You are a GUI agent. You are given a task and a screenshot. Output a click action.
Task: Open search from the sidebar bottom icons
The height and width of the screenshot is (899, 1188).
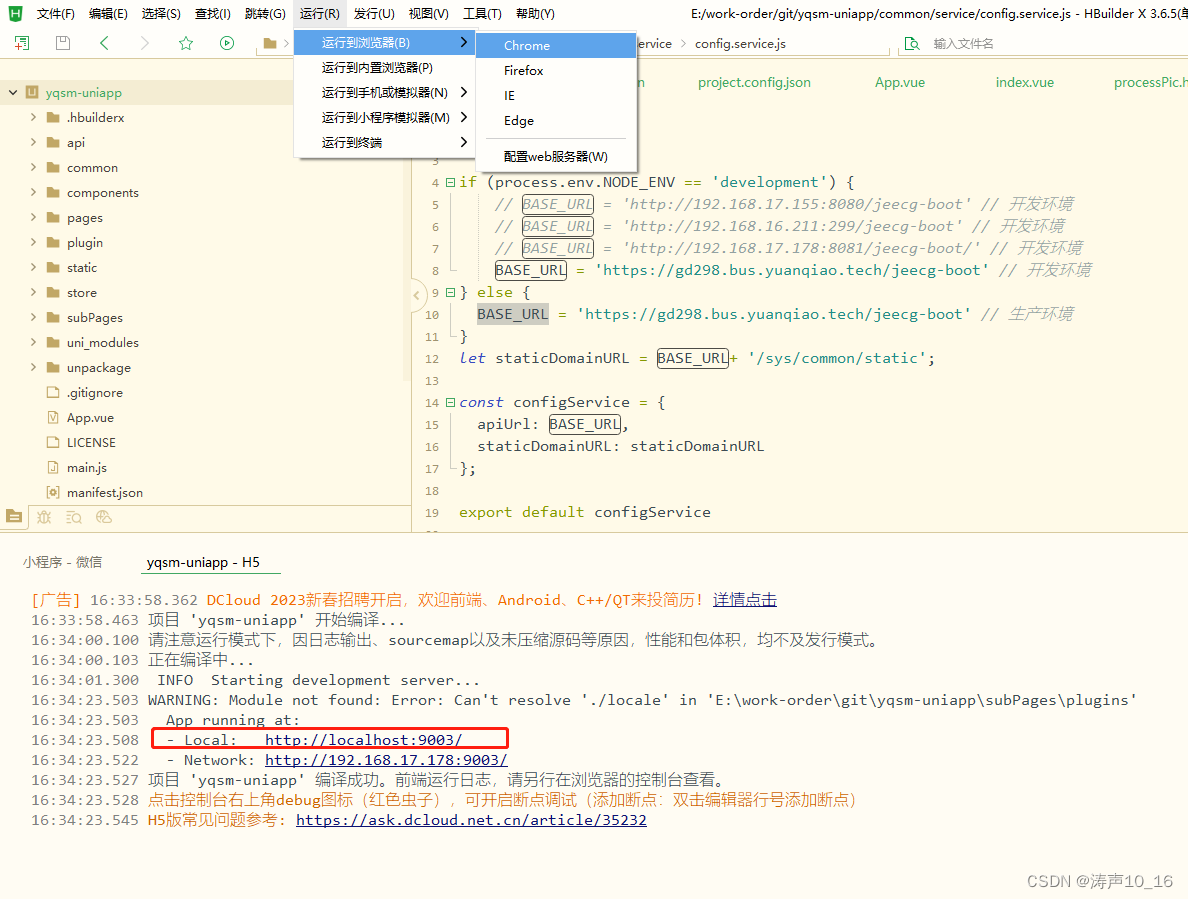[x=74, y=517]
